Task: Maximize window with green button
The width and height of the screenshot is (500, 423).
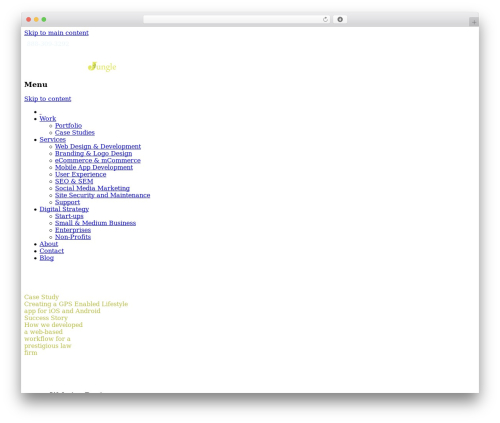Action: pos(44,19)
